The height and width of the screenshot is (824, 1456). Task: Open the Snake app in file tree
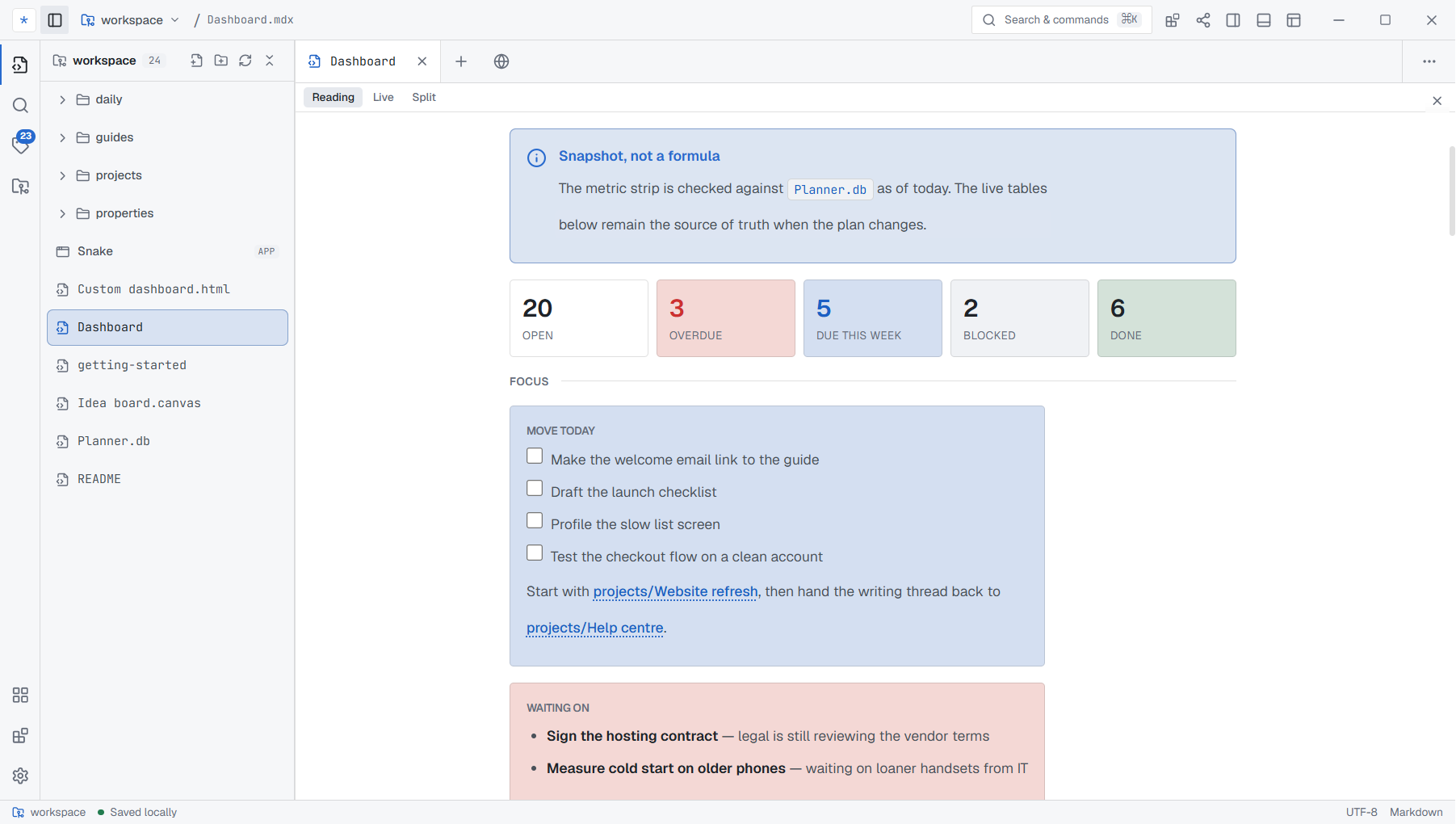tap(167, 251)
